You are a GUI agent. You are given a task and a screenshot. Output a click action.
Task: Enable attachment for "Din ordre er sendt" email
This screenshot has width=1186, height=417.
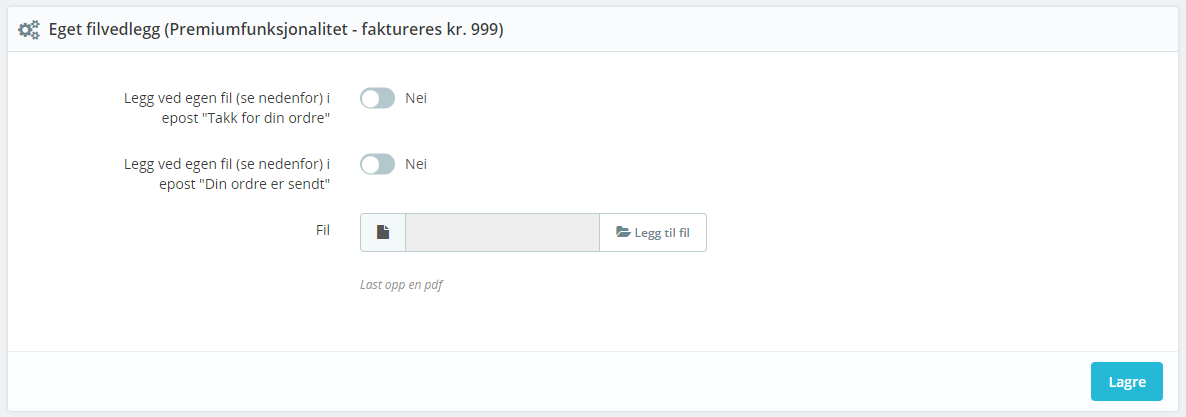pos(377,164)
